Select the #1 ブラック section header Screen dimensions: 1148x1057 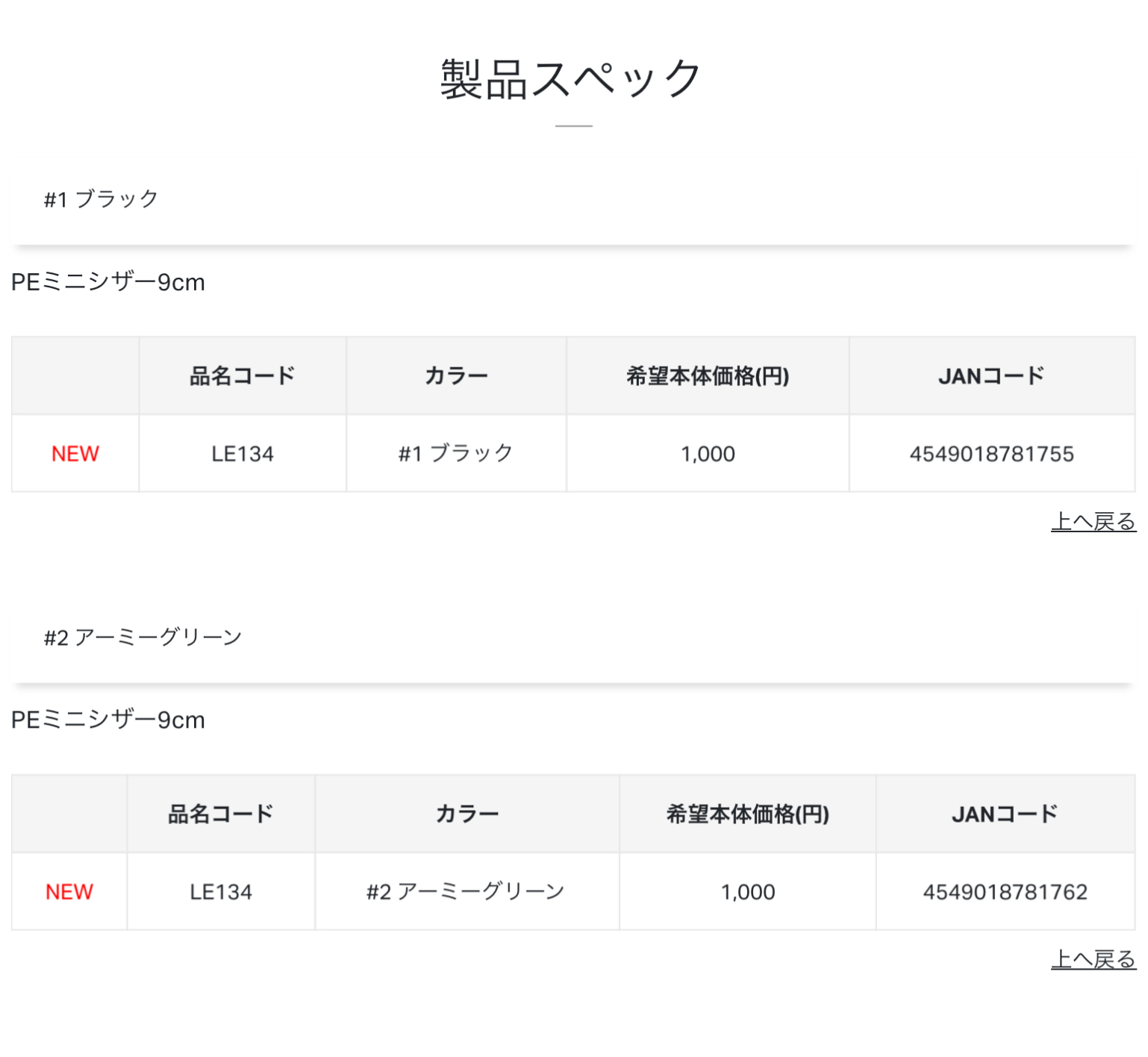point(102,199)
